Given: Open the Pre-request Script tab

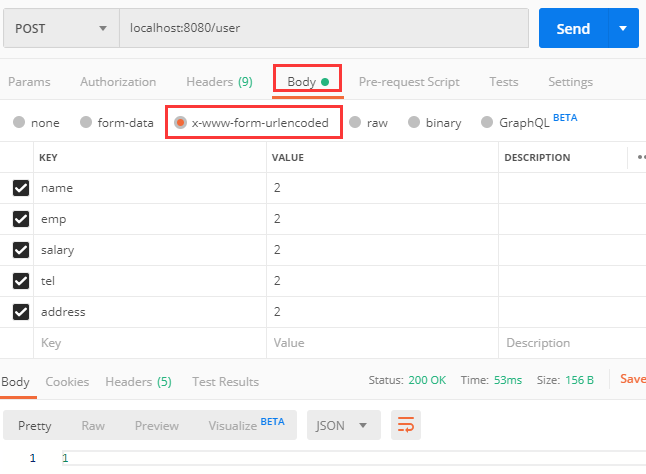Looking at the screenshot, I should [x=409, y=82].
